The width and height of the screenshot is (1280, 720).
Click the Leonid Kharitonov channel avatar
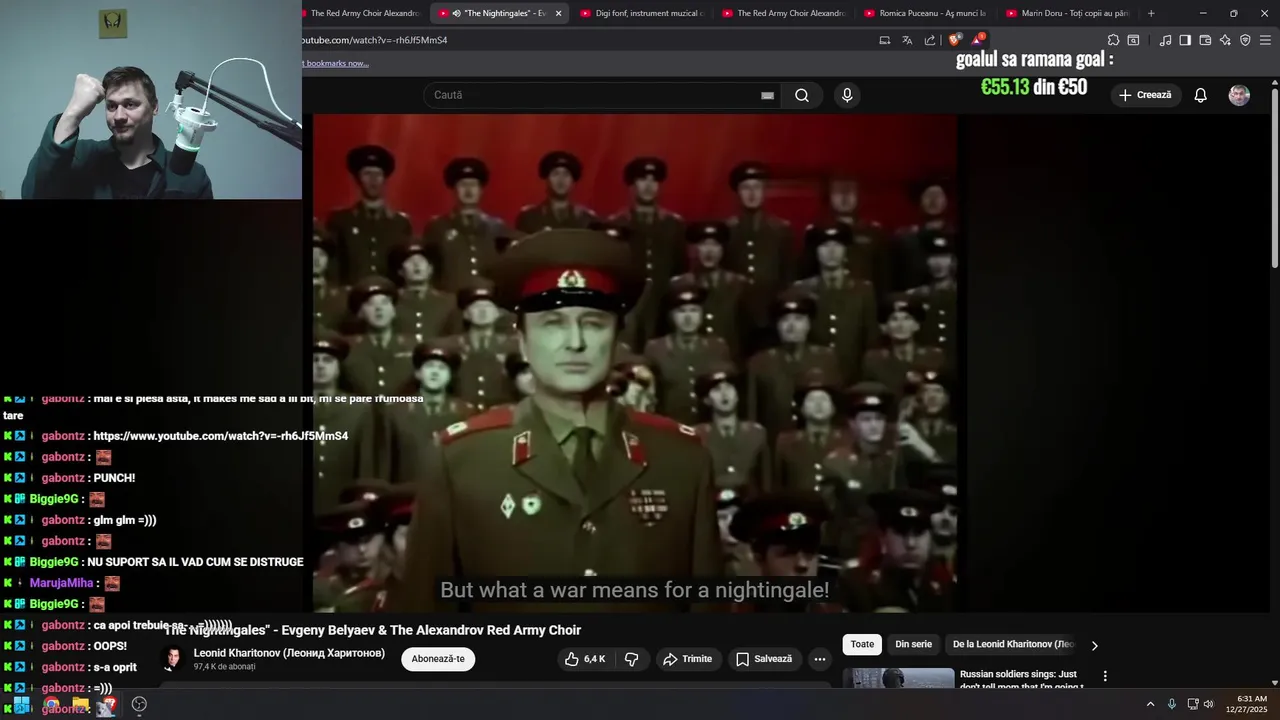pyautogui.click(x=173, y=658)
